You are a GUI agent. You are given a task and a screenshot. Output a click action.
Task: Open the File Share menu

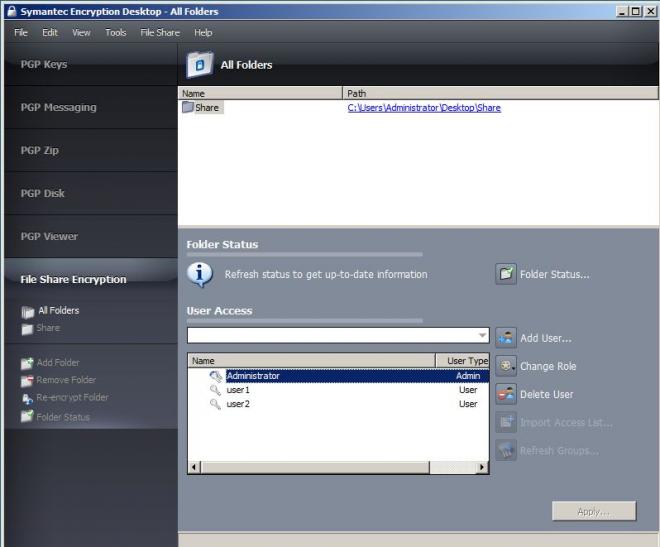pyautogui.click(x=160, y=32)
